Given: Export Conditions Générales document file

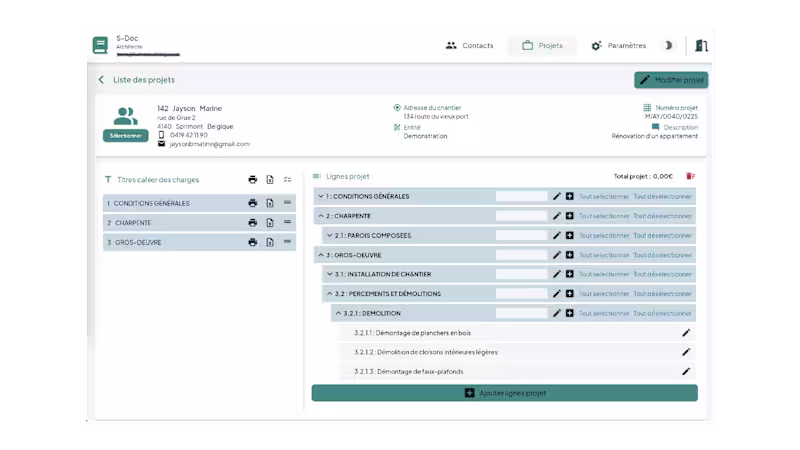Looking at the screenshot, I should pos(270,203).
